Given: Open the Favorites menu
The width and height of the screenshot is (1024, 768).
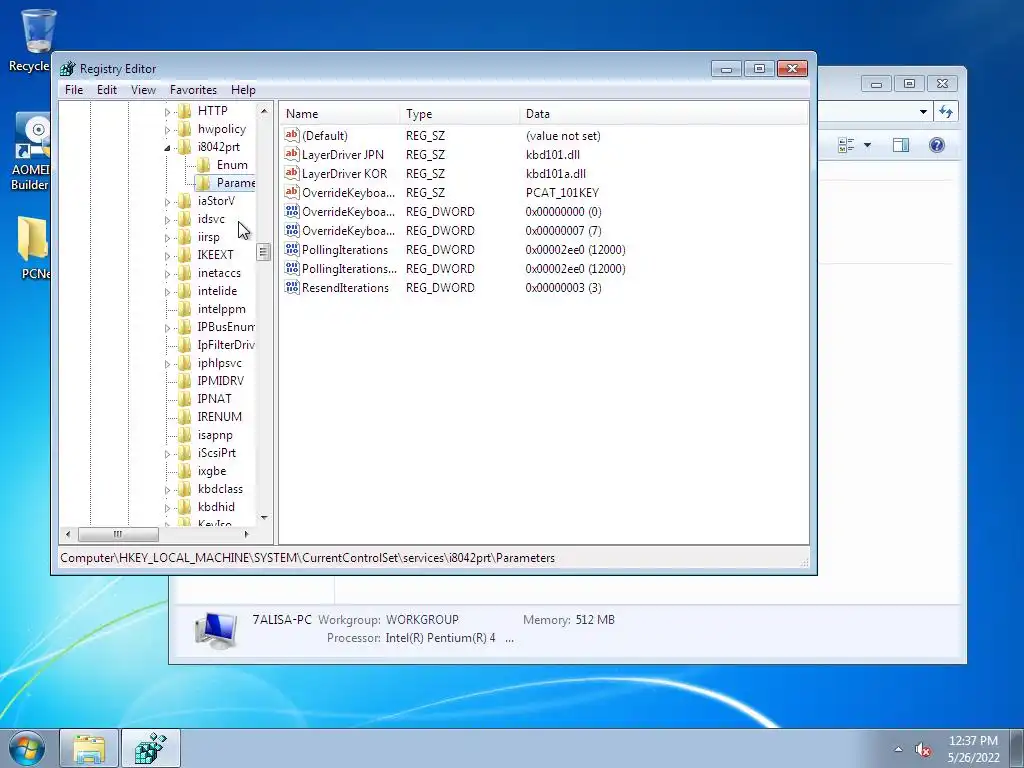Looking at the screenshot, I should click(193, 89).
